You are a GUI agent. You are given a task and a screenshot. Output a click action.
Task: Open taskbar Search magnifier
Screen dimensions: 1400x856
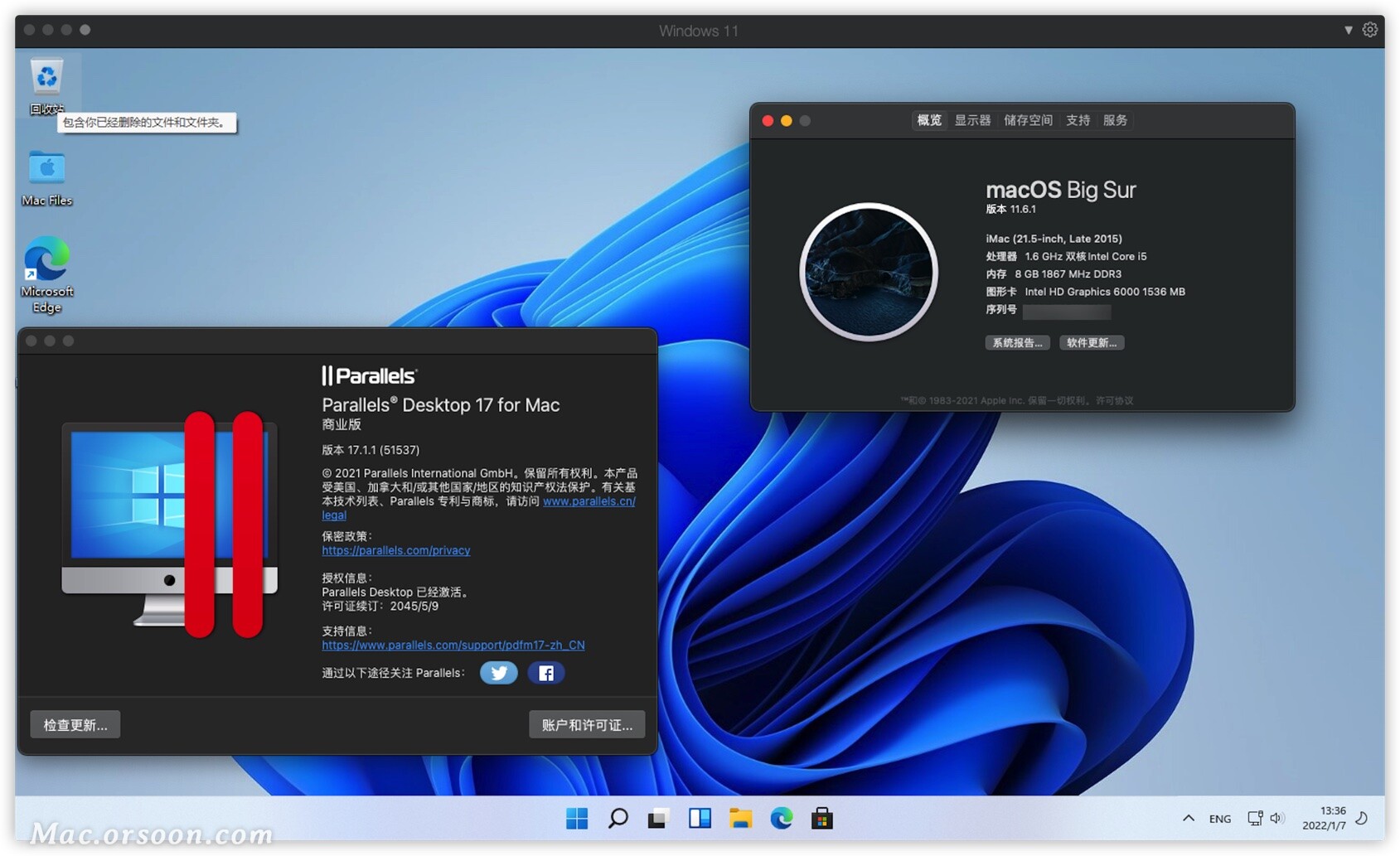pyautogui.click(x=618, y=819)
